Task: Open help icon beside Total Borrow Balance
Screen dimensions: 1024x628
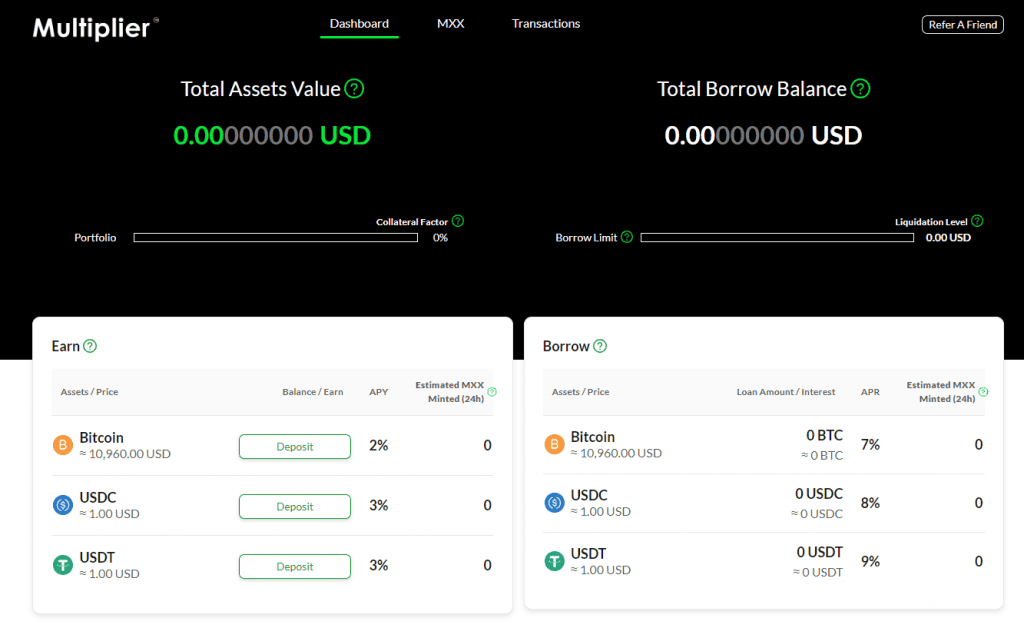Action: pyautogui.click(x=860, y=88)
